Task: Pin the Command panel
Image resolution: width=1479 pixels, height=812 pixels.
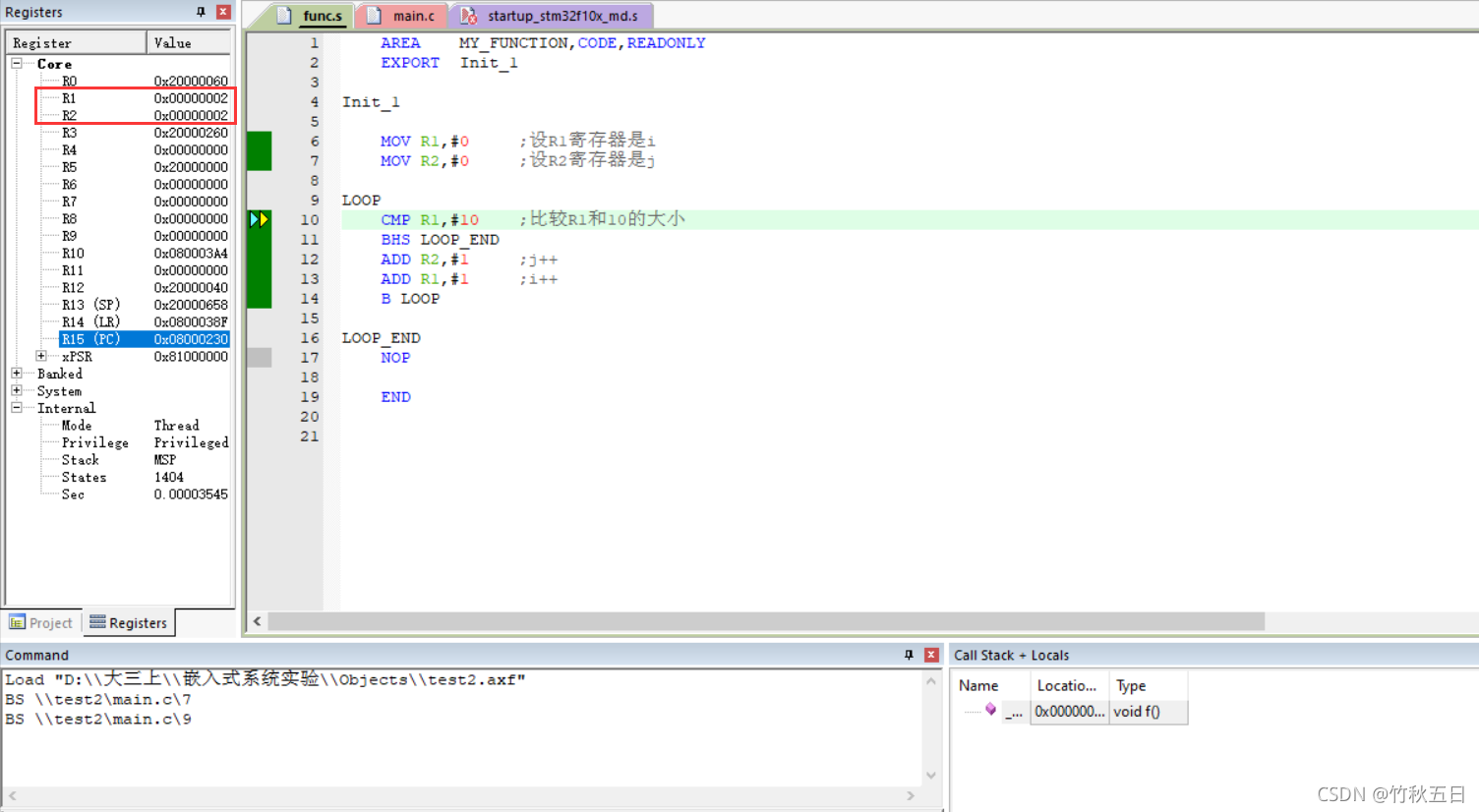Action: (x=909, y=655)
